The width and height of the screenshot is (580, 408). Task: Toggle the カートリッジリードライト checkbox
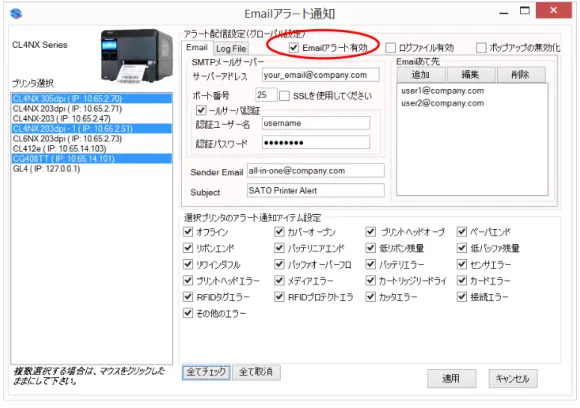point(370,280)
